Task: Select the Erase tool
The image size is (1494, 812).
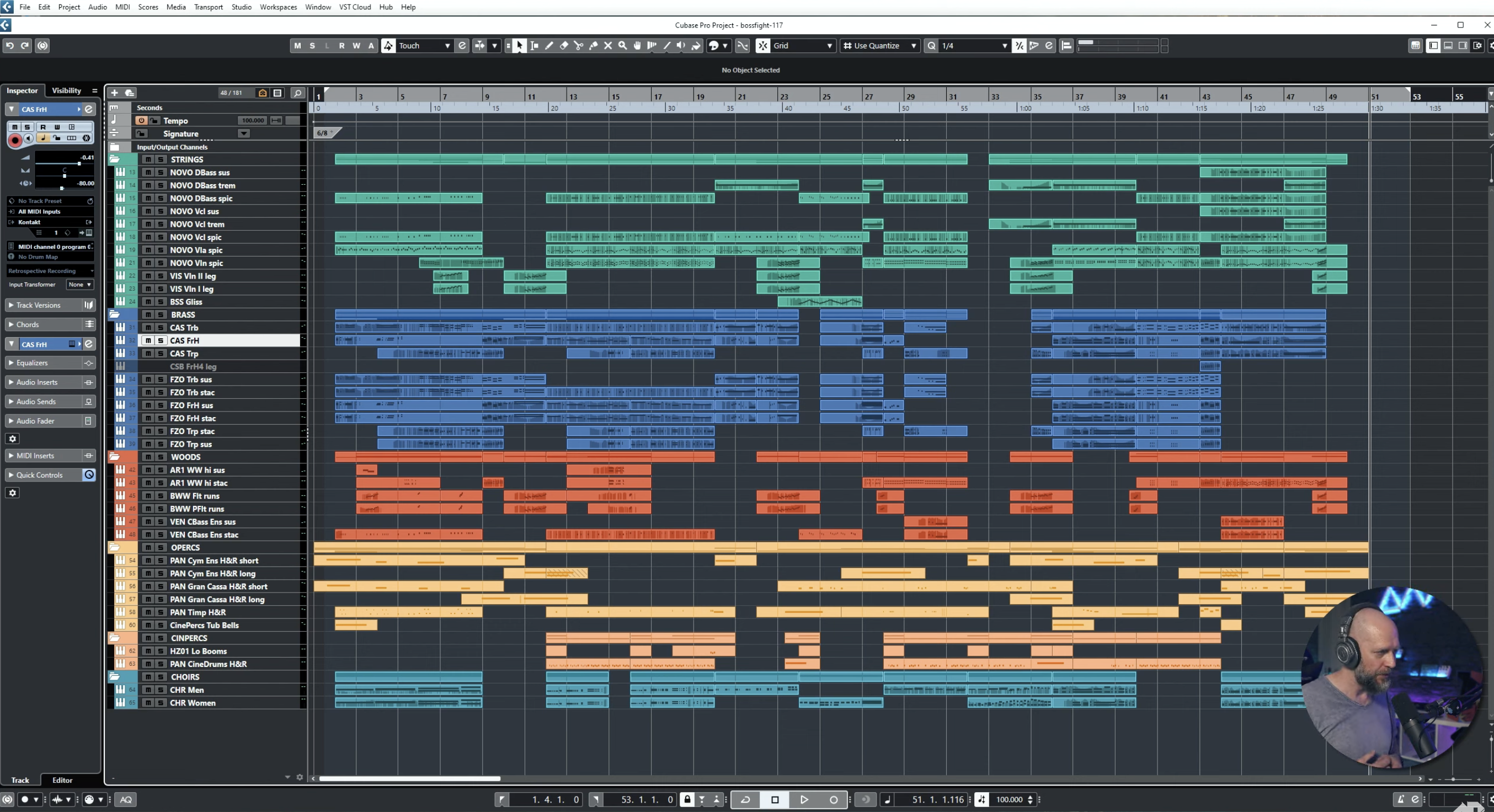Action: (x=564, y=45)
